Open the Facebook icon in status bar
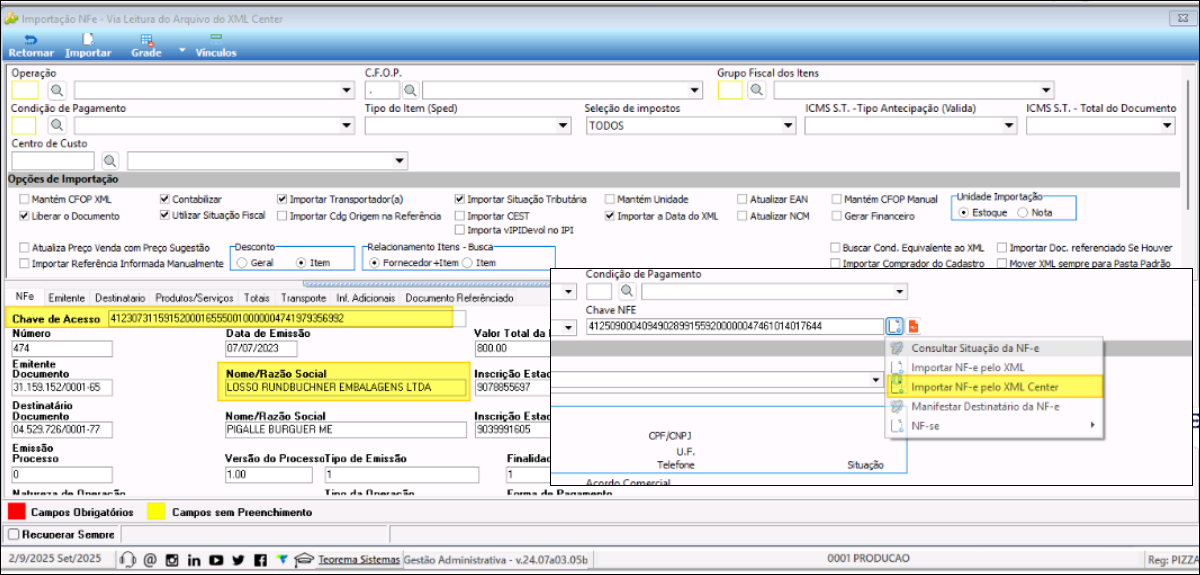 pyautogui.click(x=260, y=560)
